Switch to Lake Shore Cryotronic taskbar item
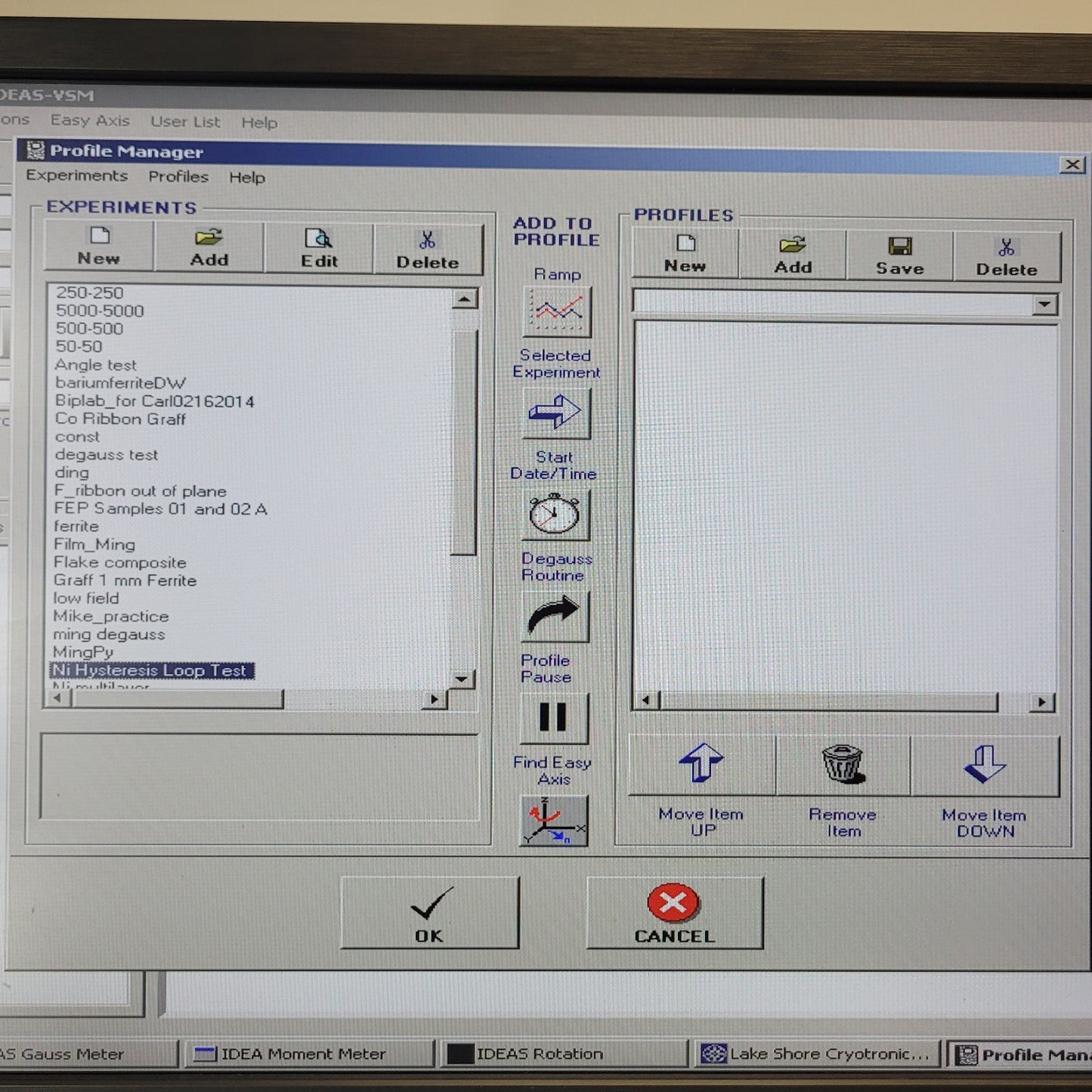This screenshot has height=1092, width=1092. pyautogui.click(x=816, y=1053)
